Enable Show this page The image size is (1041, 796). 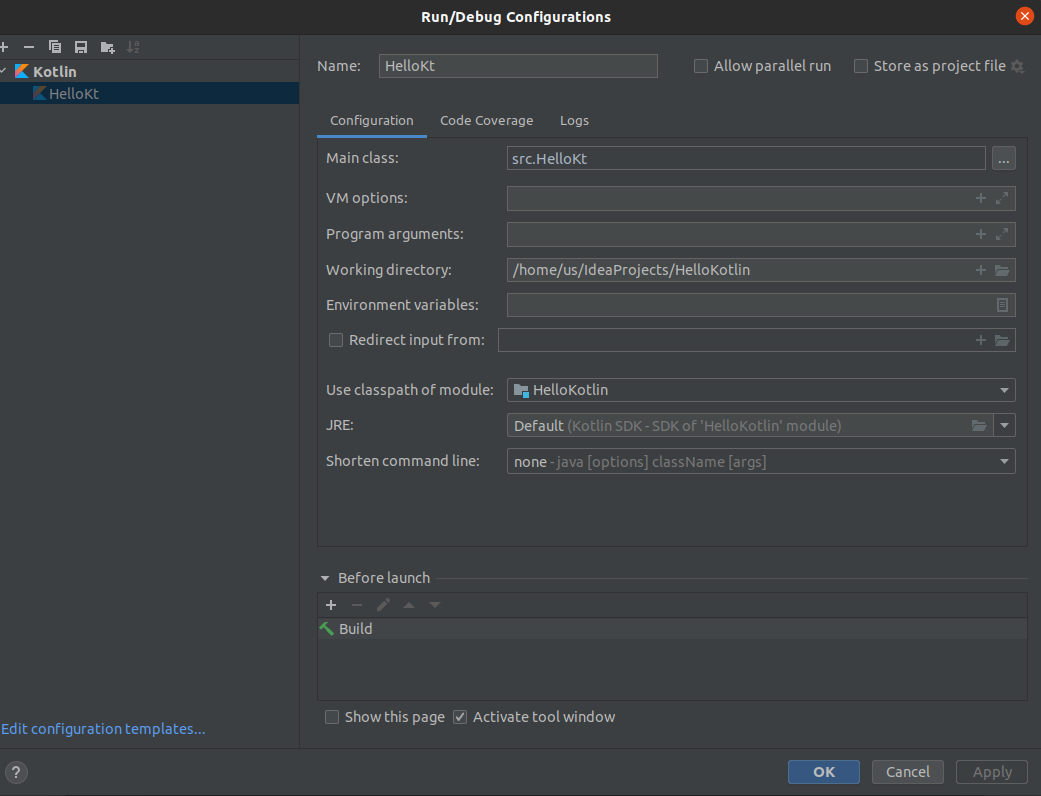(332, 717)
